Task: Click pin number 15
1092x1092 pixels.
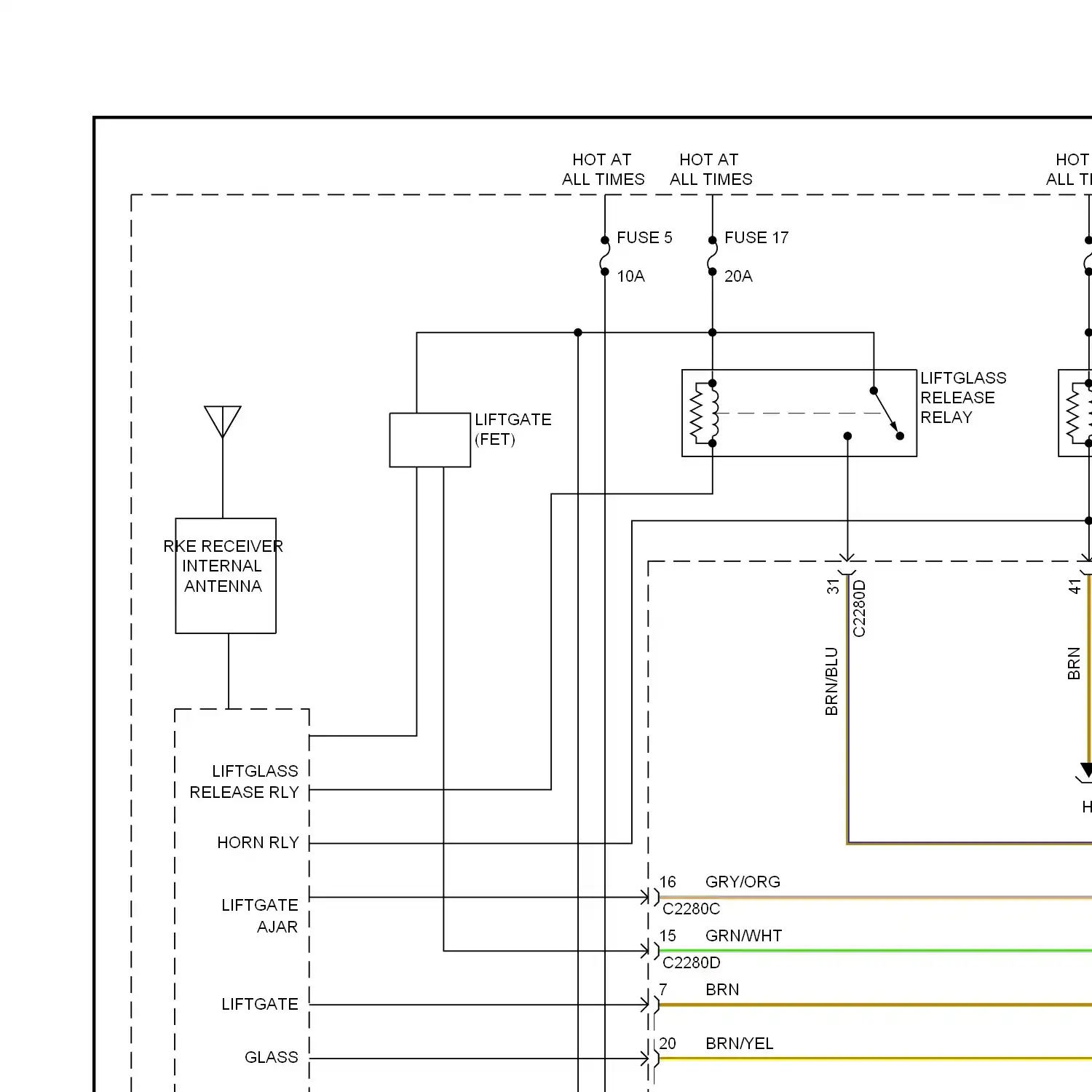Action: [668, 935]
